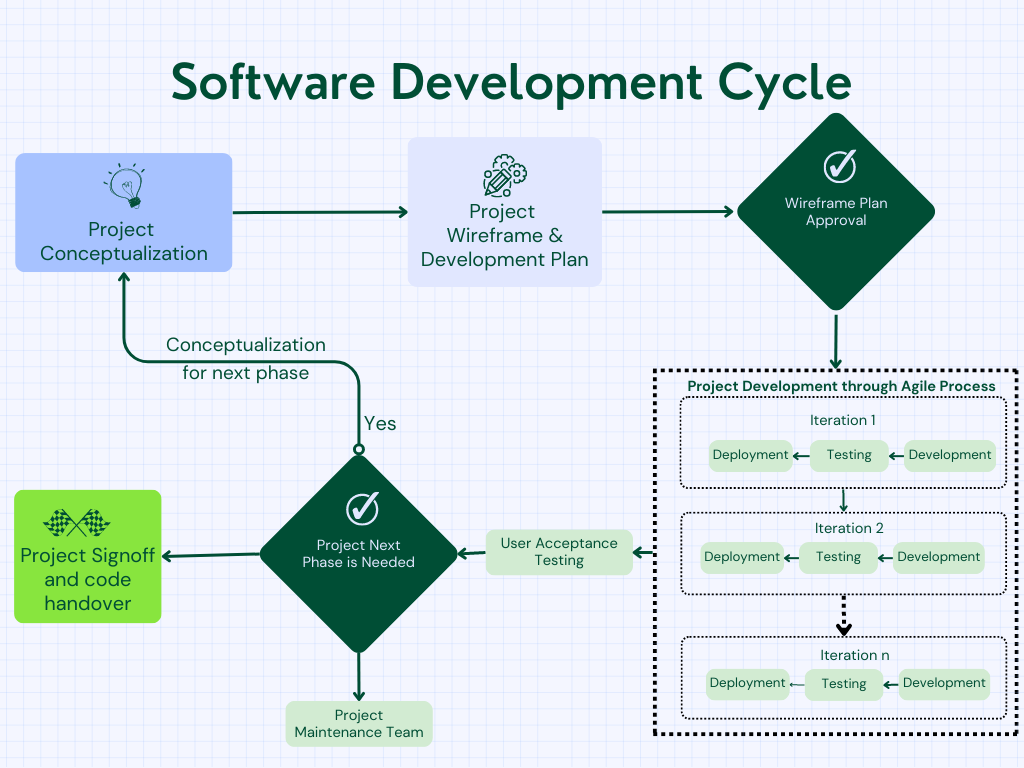Viewport: 1024px width, 768px height.
Task: Click the lightbulb icon in Project Conceptualization
Action: click(125, 186)
